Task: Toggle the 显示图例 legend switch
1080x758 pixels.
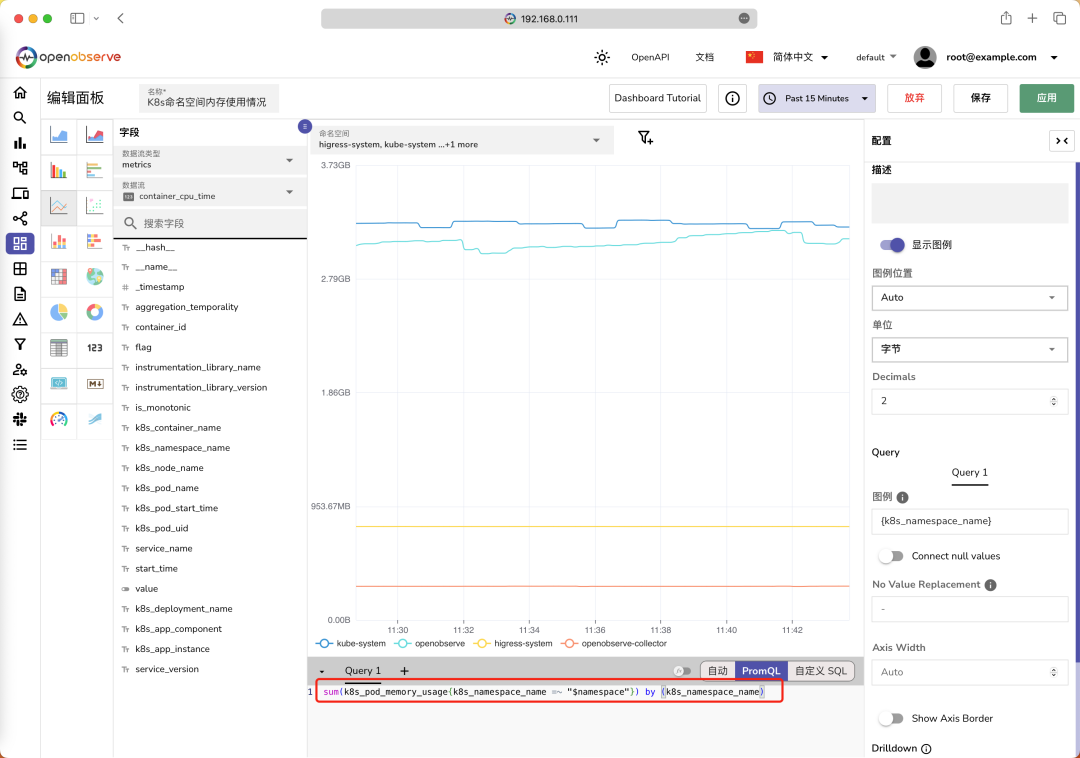Action: point(892,244)
